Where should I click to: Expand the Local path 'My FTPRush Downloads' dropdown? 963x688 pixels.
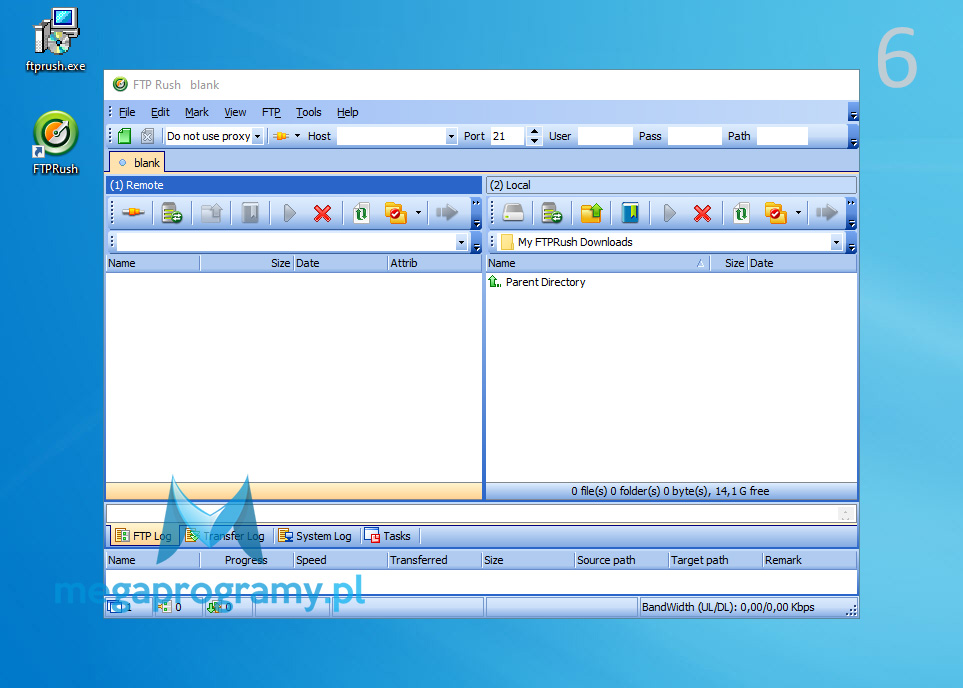pyautogui.click(x=836, y=242)
